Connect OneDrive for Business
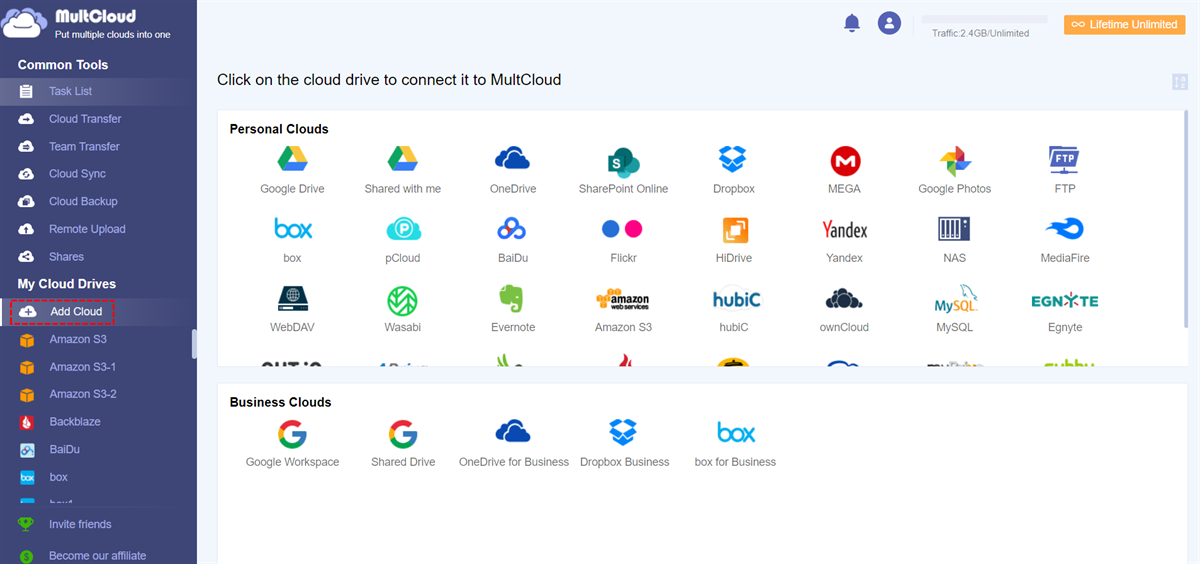The height and width of the screenshot is (564, 1200). click(513, 443)
